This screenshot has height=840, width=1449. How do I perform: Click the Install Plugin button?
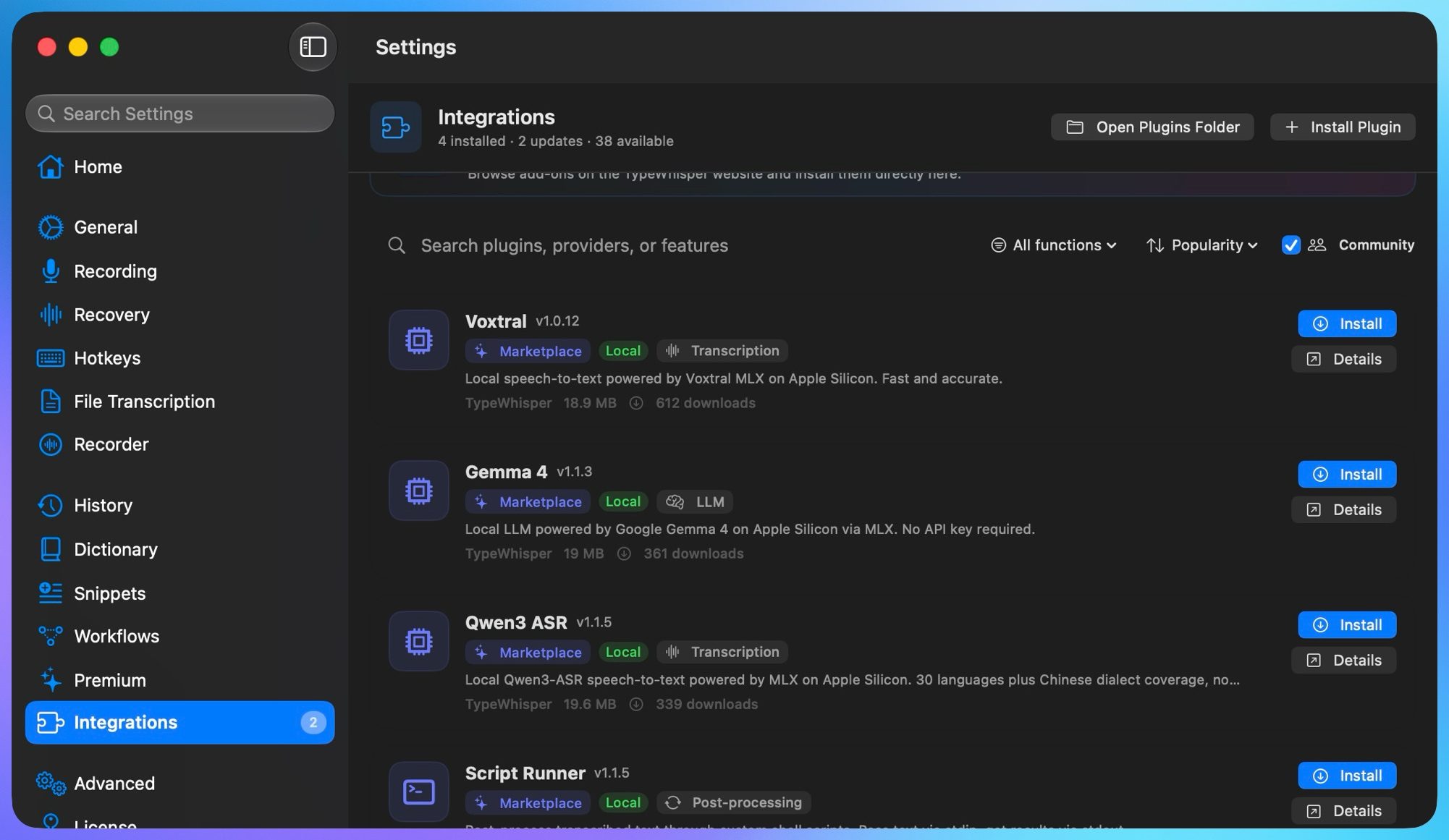pos(1343,127)
